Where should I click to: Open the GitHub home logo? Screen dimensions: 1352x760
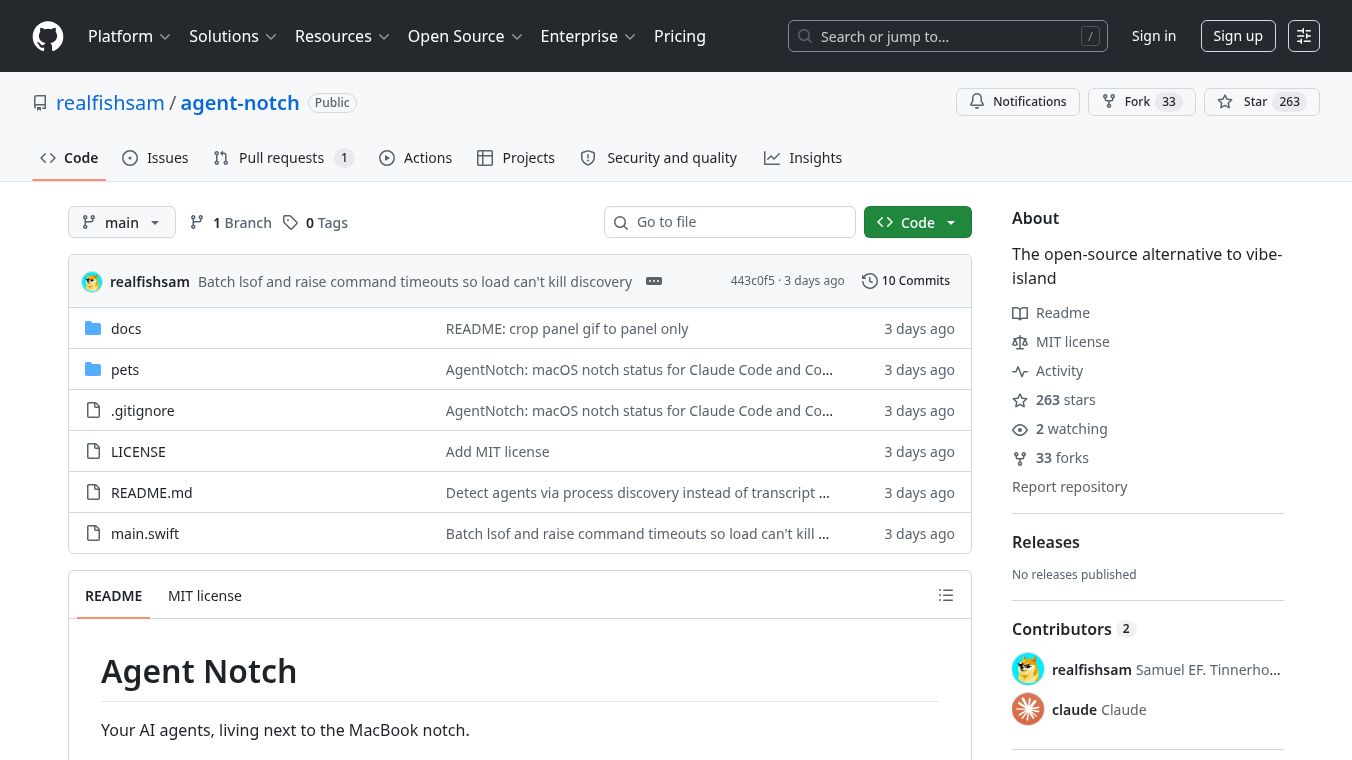coord(48,36)
